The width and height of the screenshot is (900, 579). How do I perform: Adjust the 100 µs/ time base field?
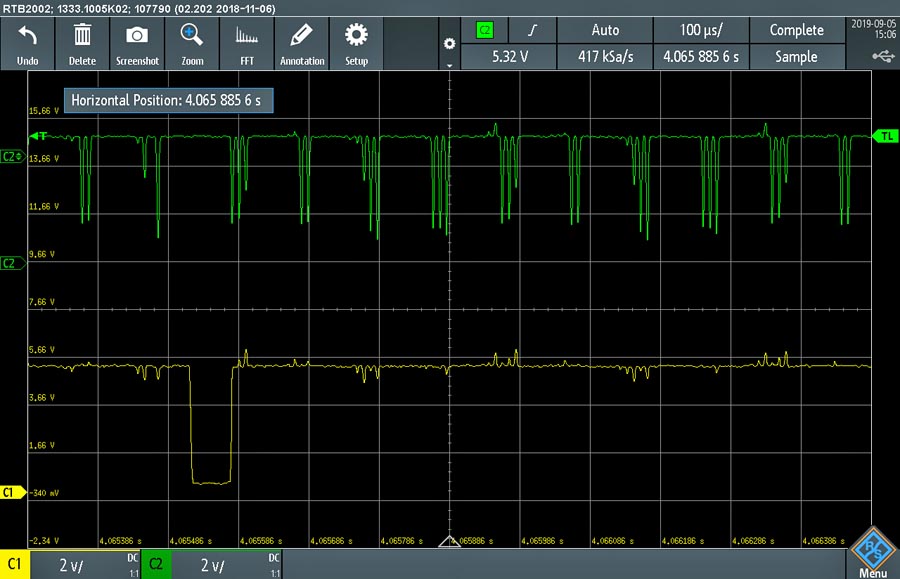pyautogui.click(x=701, y=30)
